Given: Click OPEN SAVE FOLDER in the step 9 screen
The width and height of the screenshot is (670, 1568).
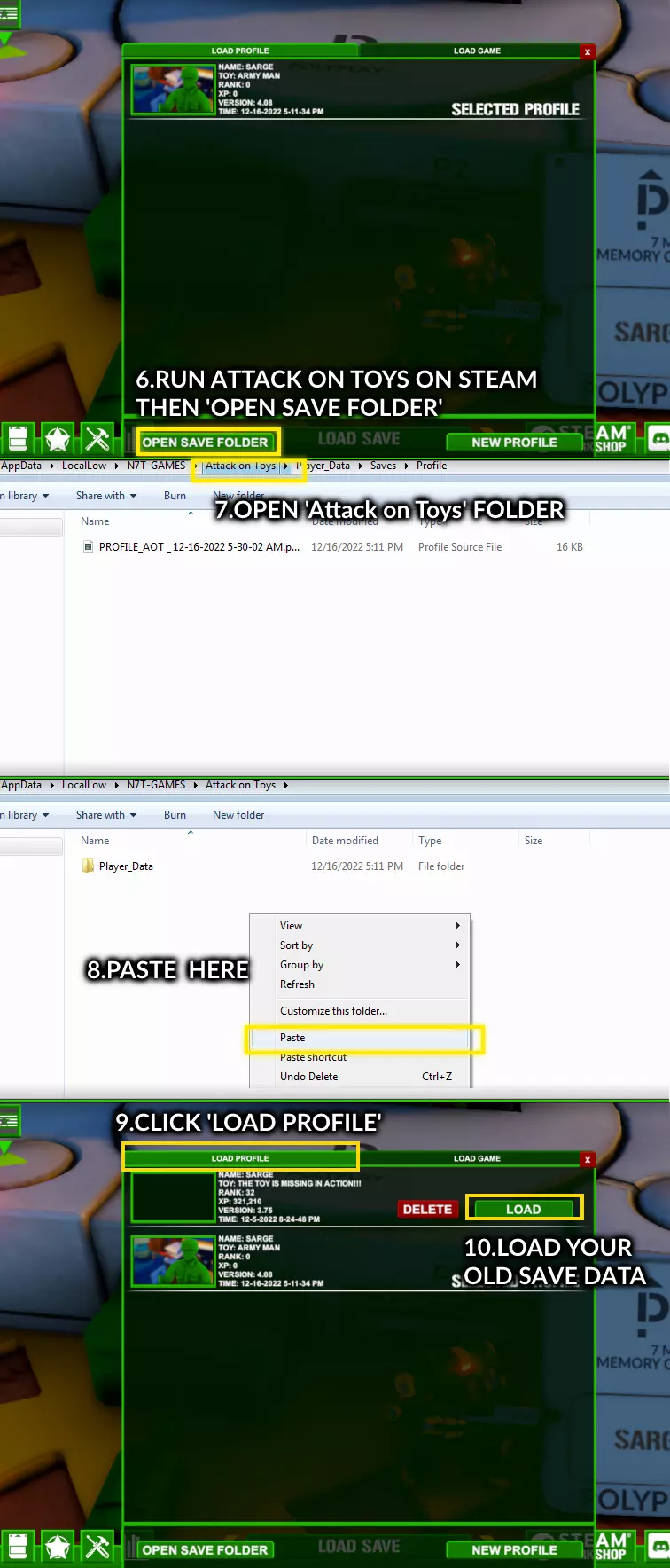Looking at the screenshot, I should (x=206, y=1549).
